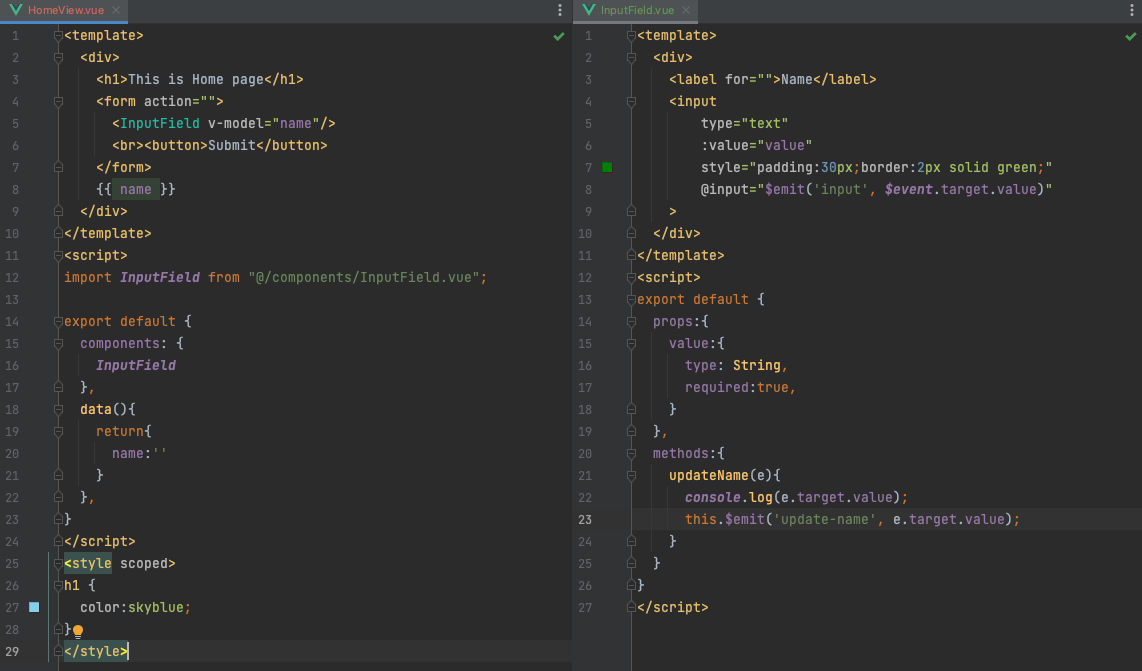Click the yellow lightbulb quick-fix icon
The image size is (1142, 671).
78,631
